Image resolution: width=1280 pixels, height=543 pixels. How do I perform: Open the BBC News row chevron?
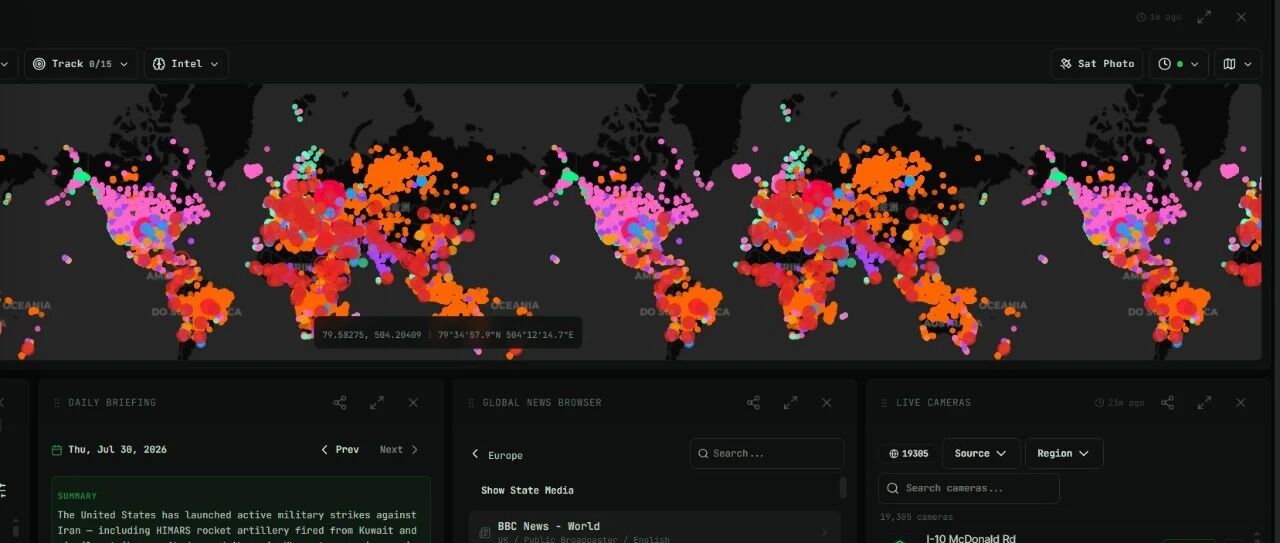824,532
